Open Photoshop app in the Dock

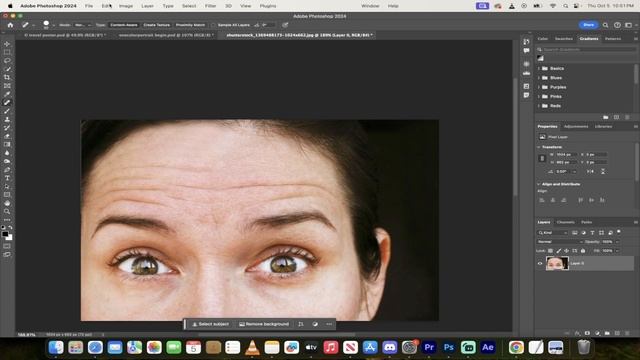tap(449, 347)
